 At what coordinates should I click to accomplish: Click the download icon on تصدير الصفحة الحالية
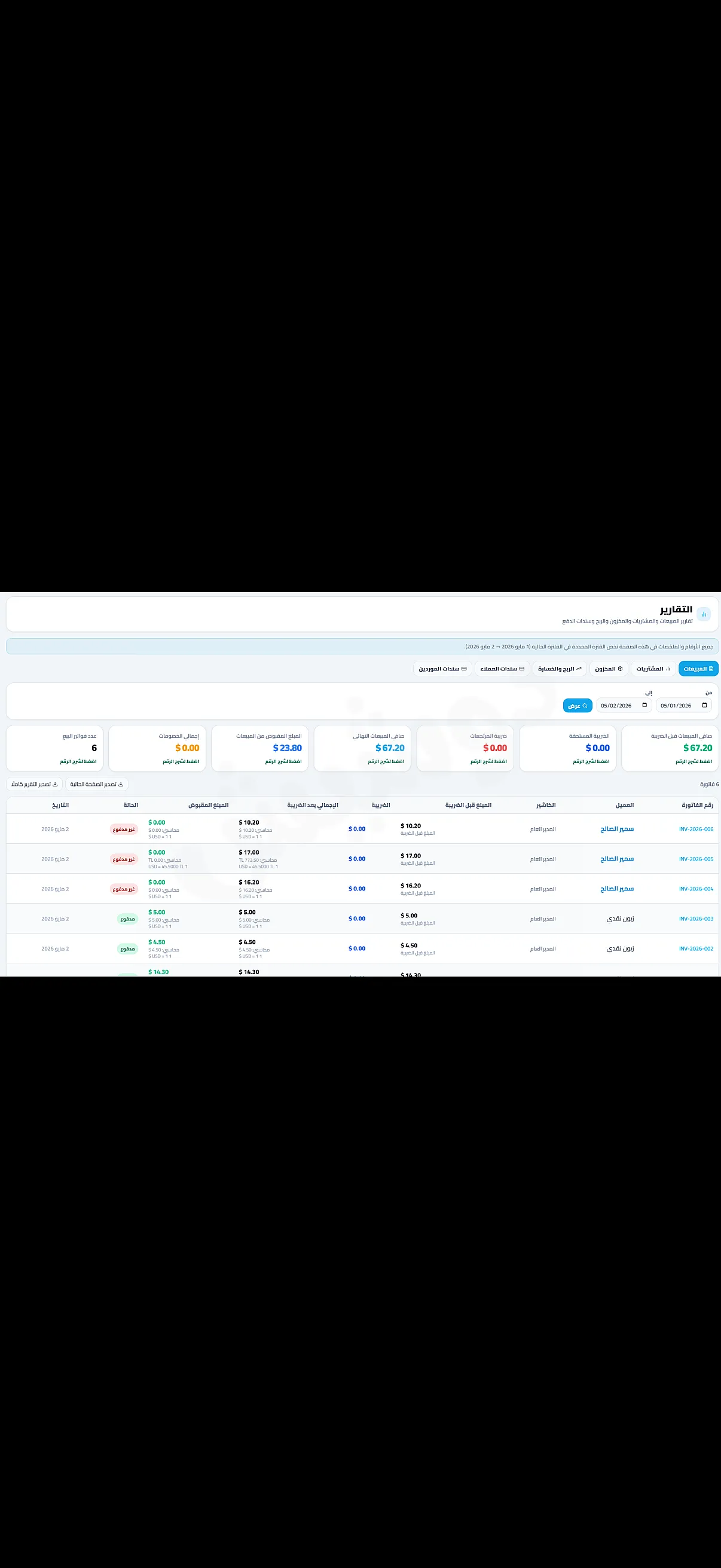[121, 784]
